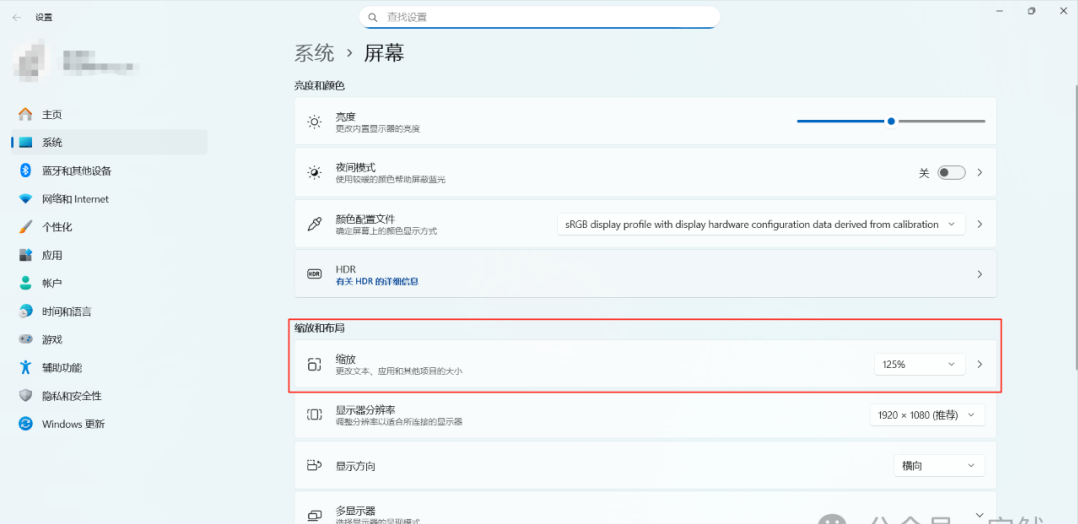The height and width of the screenshot is (524, 1078).
Task: Click the 查找设置 search field
Action: (x=540, y=17)
